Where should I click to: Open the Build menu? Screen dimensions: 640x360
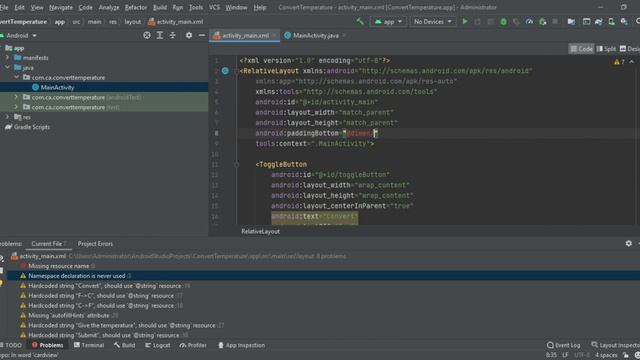[160, 7]
